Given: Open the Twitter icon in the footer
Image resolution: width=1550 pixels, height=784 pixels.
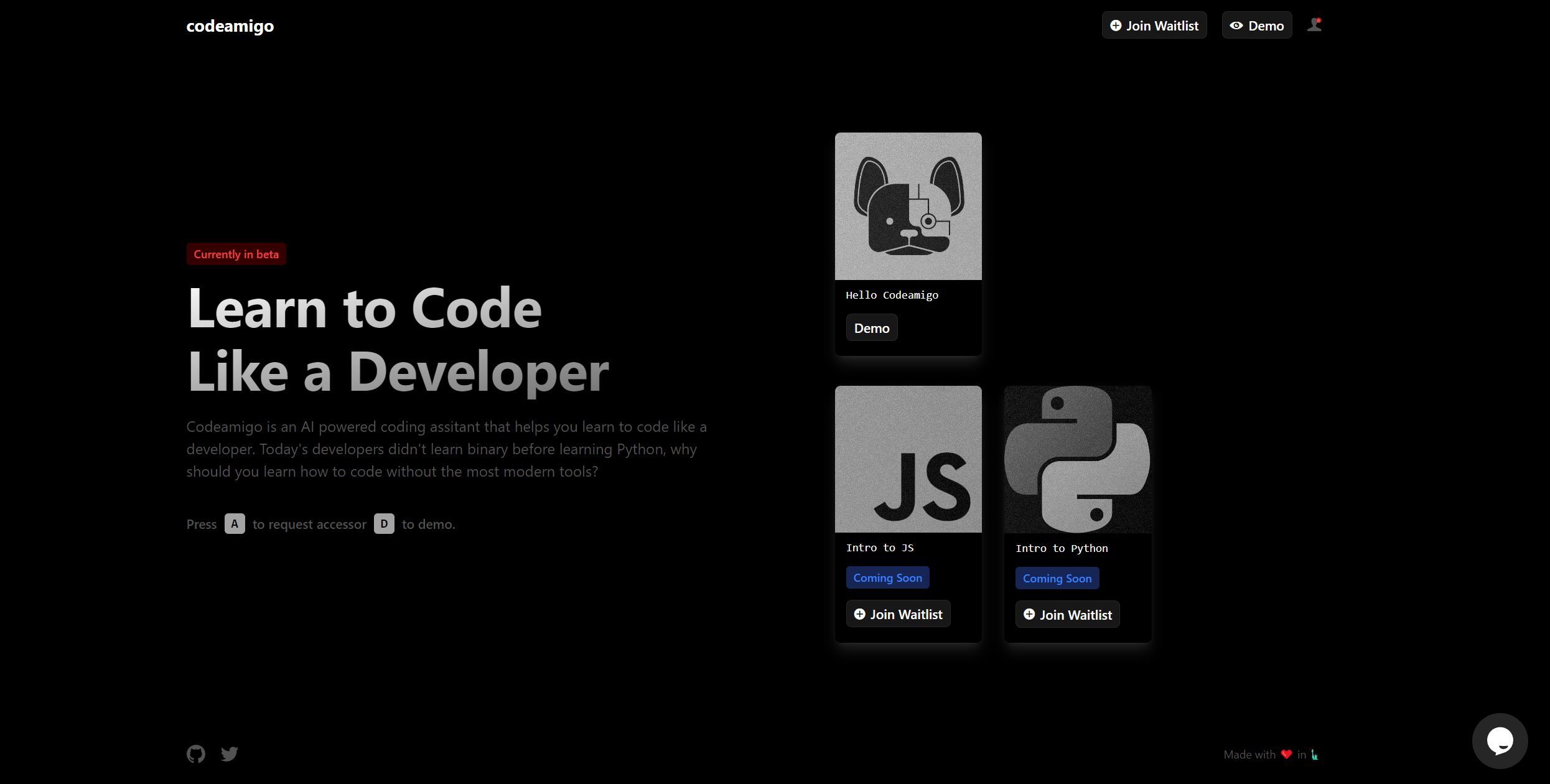Looking at the screenshot, I should pos(229,754).
